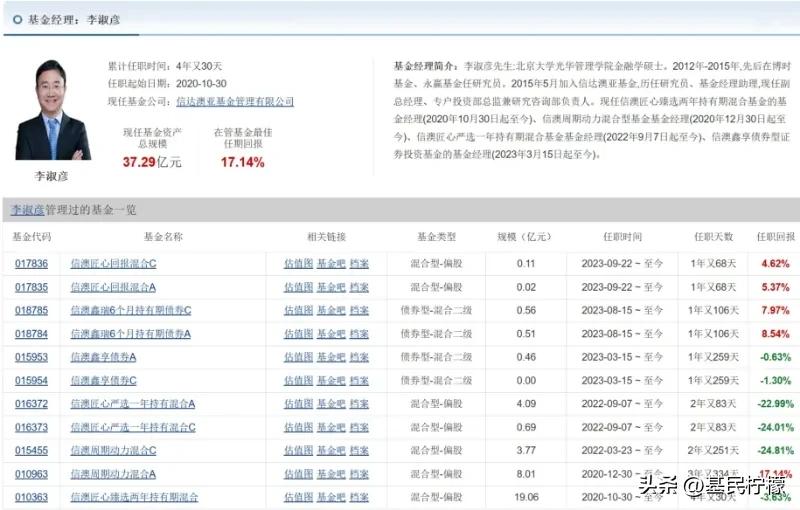Screen dimensions: 800x510
Task: Click the 基金经理：李淑彦 section heading
Action: [x=73, y=20]
